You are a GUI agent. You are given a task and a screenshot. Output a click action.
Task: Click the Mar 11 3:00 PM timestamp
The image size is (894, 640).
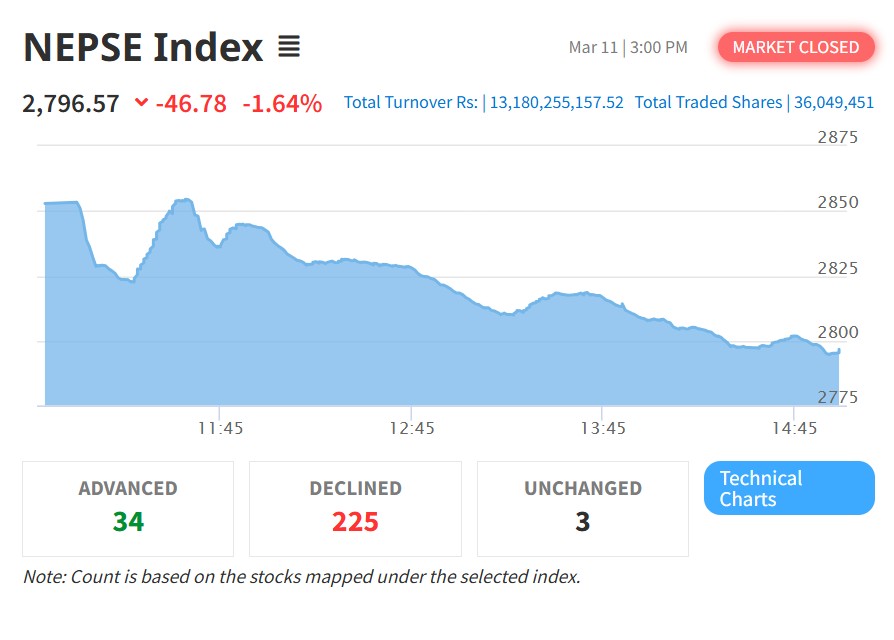(628, 47)
